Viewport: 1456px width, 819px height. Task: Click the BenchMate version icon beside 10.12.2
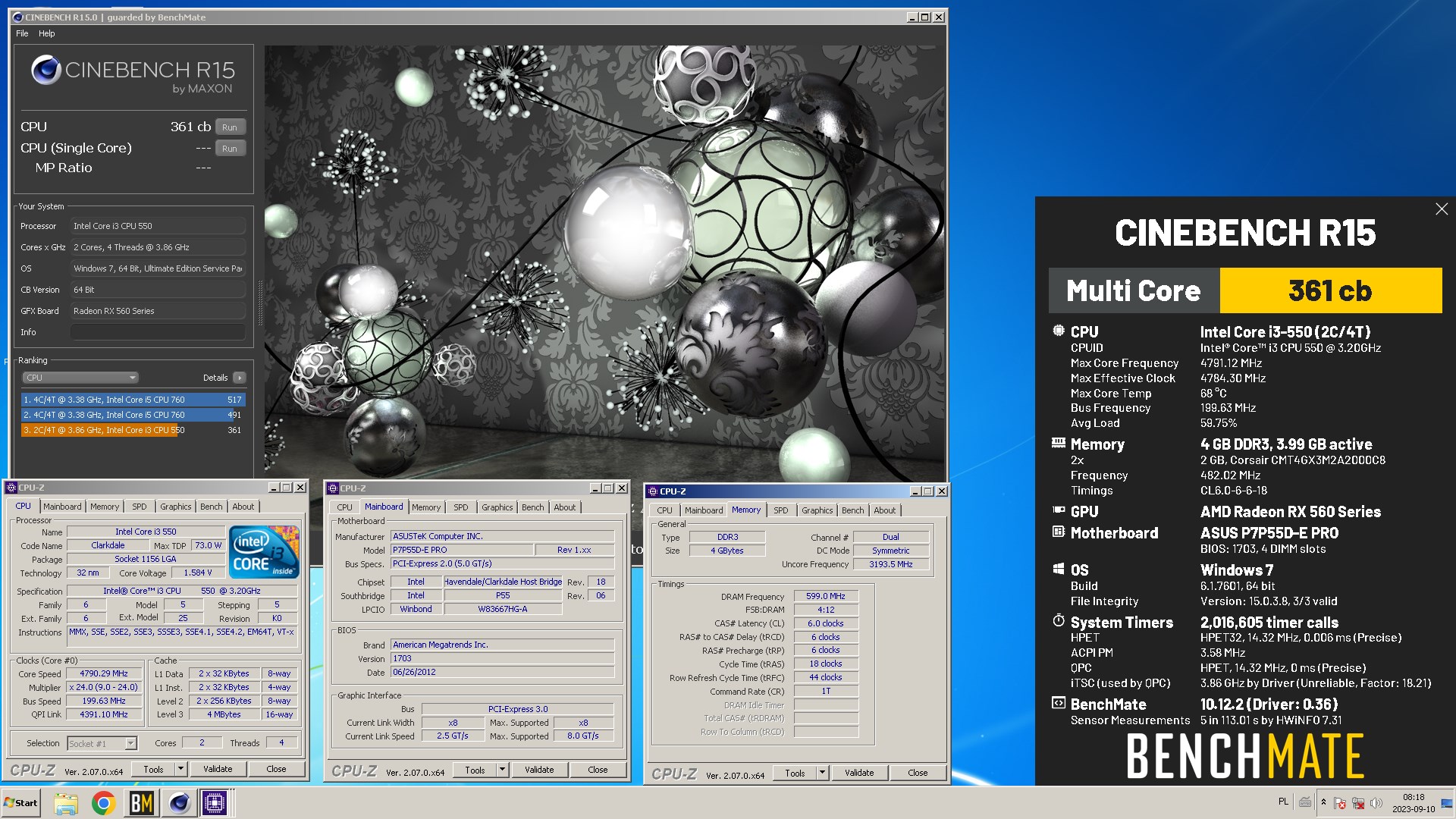[x=1059, y=703]
